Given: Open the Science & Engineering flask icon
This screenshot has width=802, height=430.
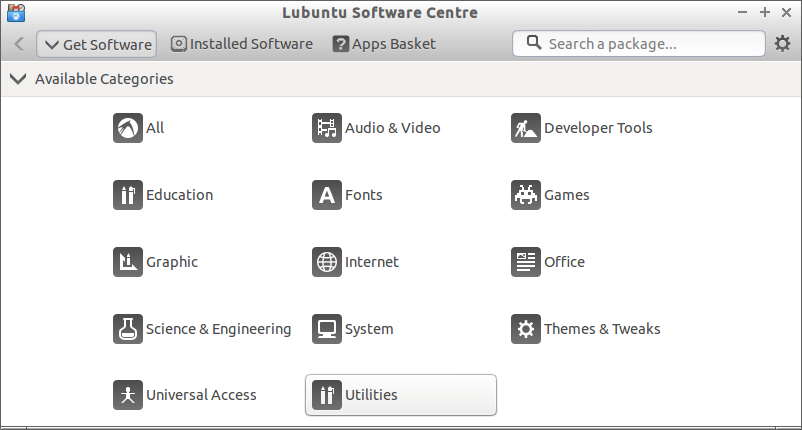Looking at the screenshot, I should [128, 329].
